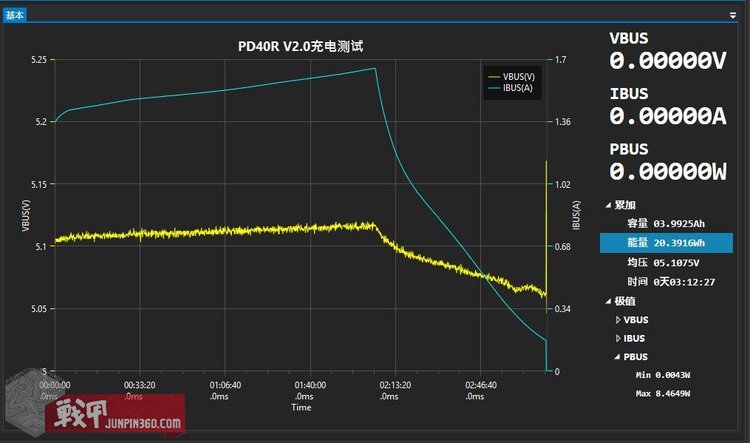Expand the IBUS extremes node
Viewport: 750px width, 443px height.
point(618,339)
